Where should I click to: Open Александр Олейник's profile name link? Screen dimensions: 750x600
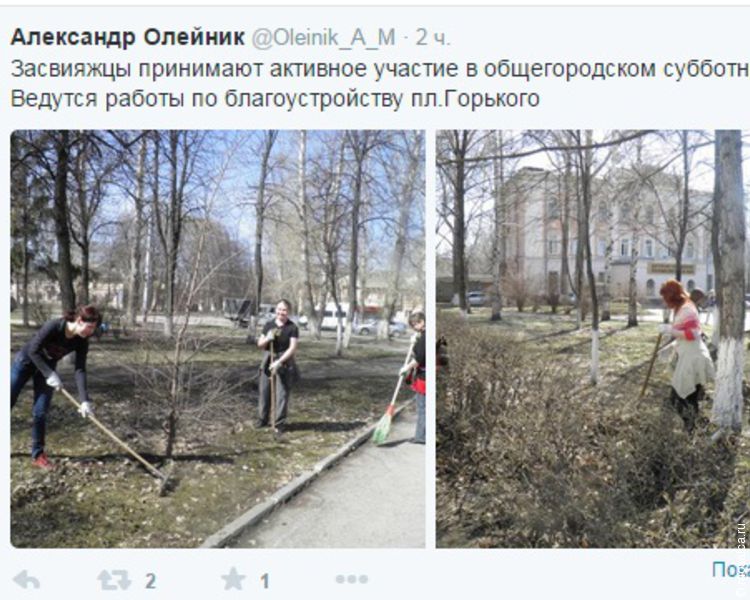pyautogui.click(x=127, y=37)
